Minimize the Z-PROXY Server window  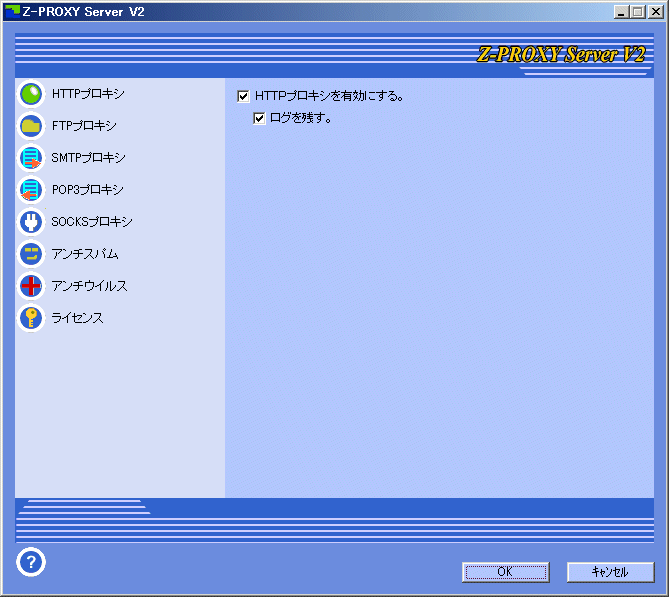coord(622,12)
